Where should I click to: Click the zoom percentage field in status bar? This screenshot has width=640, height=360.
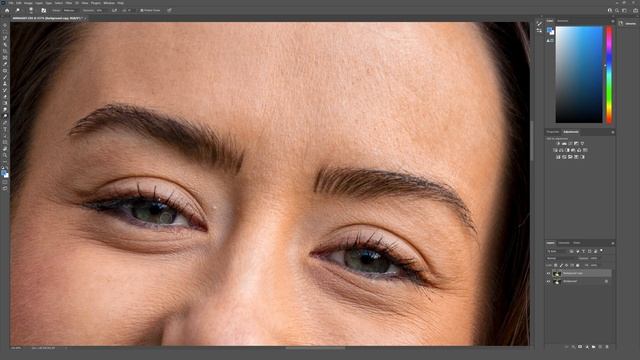point(16,348)
